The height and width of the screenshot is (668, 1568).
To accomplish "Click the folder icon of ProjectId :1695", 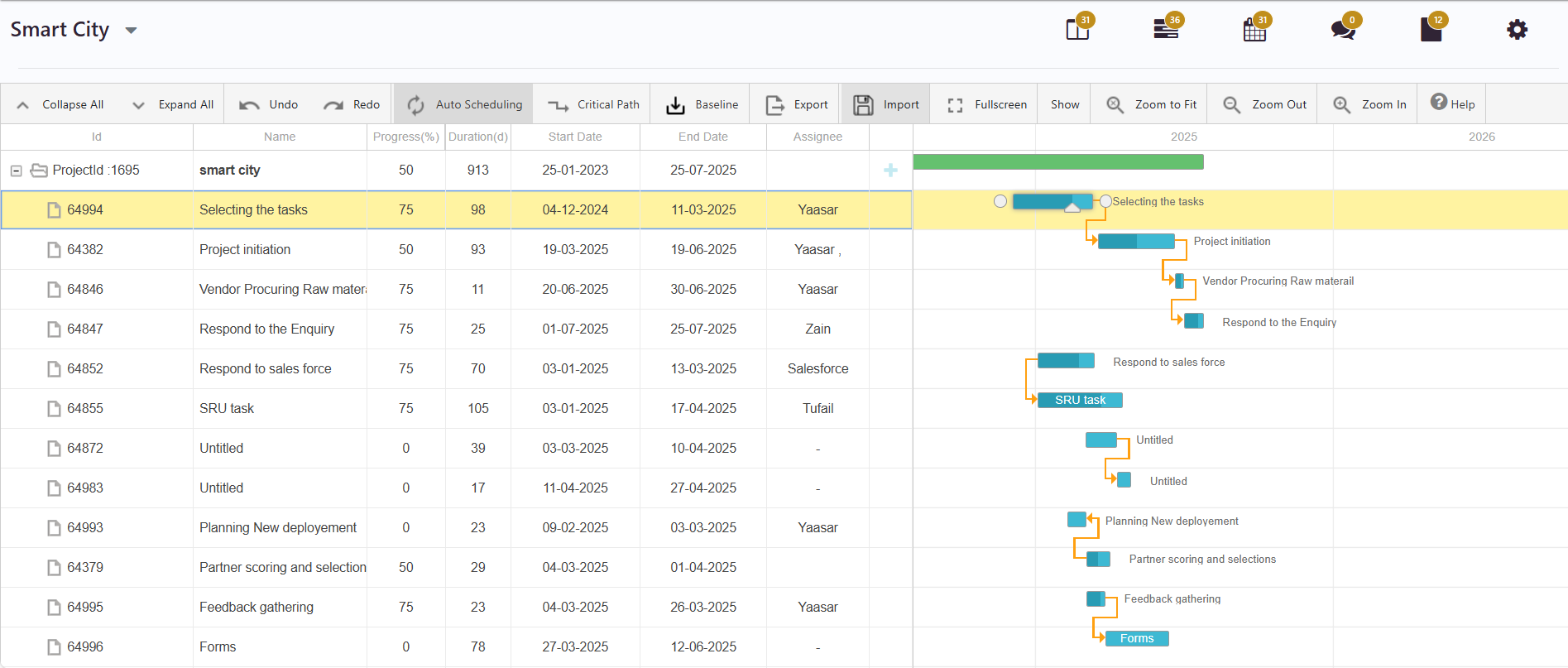I will point(39,171).
